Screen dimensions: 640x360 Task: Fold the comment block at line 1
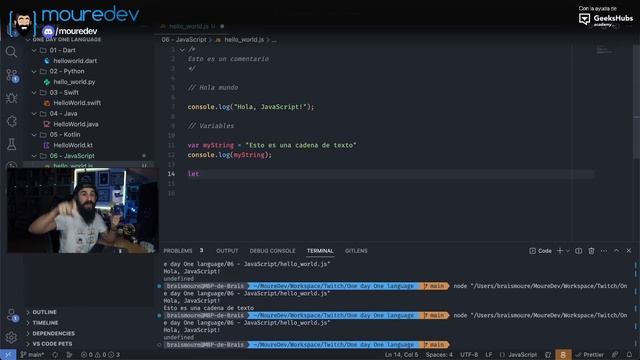[x=182, y=49]
